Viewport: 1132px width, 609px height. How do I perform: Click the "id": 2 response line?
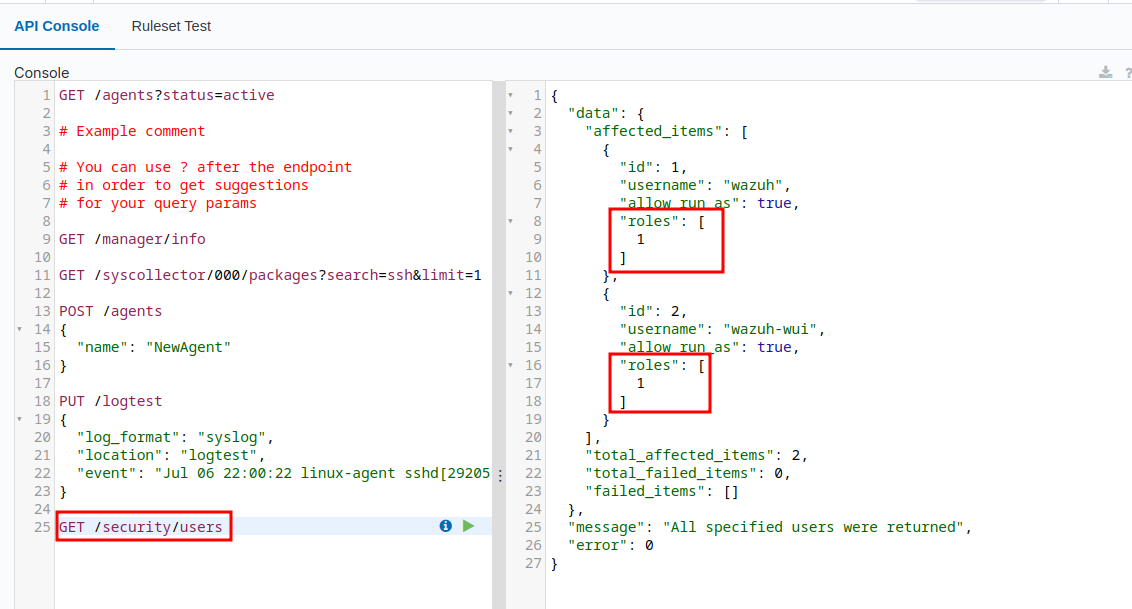pyautogui.click(x=653, y=311)
